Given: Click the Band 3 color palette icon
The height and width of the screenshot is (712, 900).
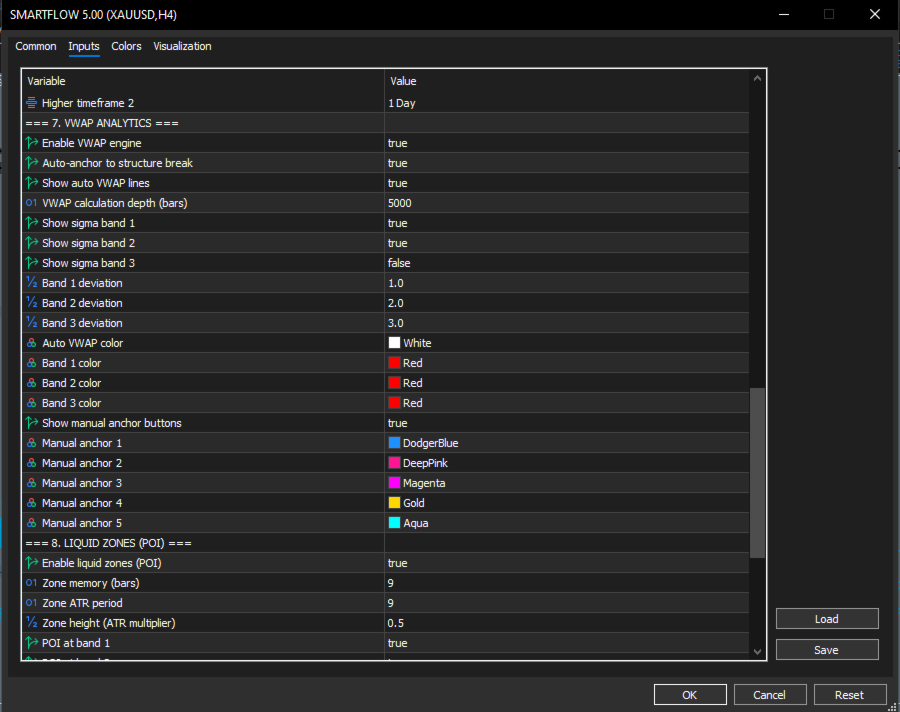Looking at the screenshot, I should [32, 403].
